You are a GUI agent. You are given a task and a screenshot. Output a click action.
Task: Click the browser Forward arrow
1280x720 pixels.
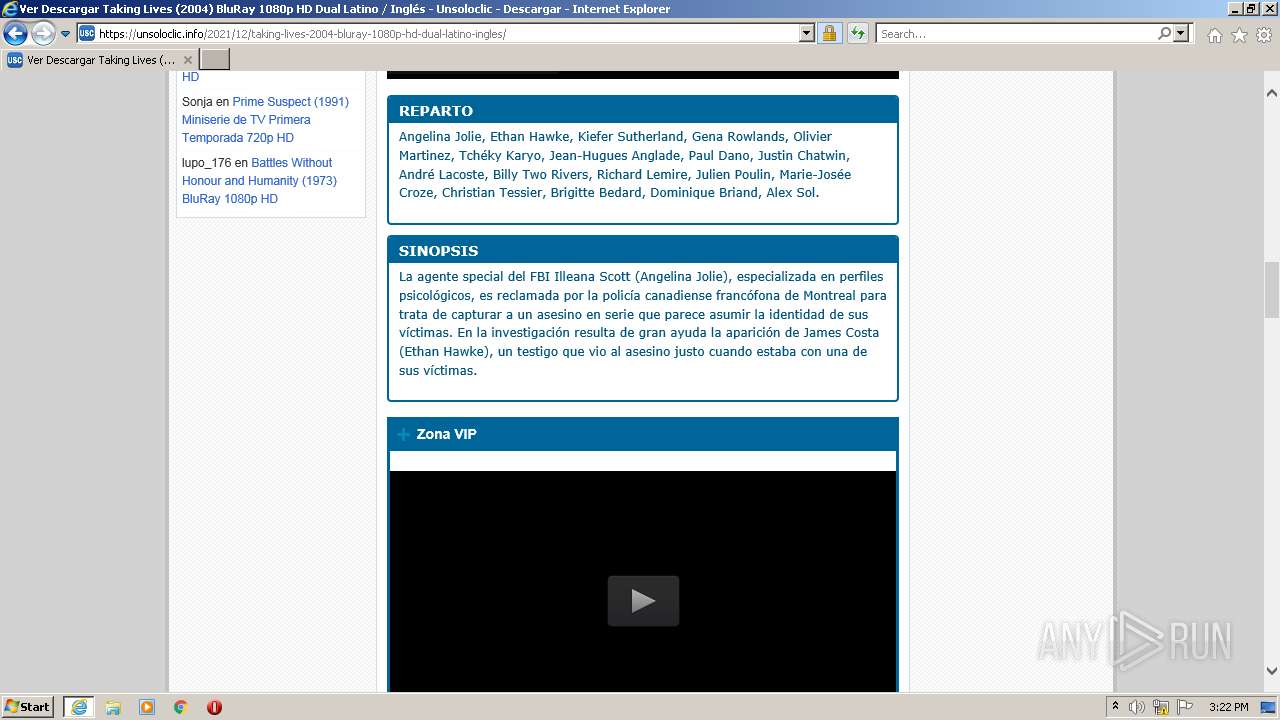point(43,34)
